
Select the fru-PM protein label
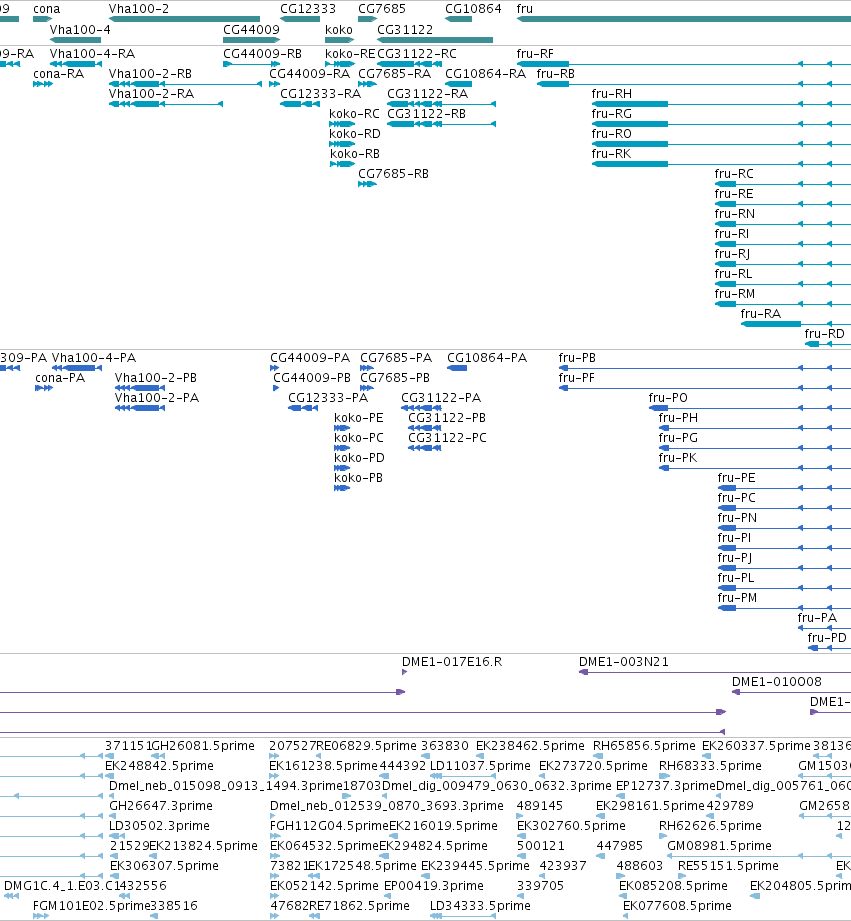[737, 597]
